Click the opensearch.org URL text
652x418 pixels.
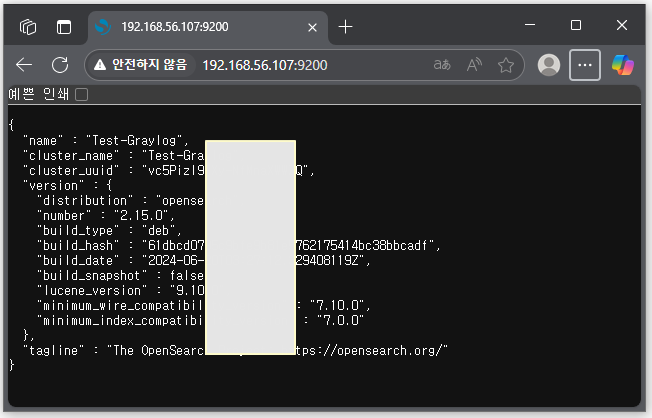pos(369,350)
